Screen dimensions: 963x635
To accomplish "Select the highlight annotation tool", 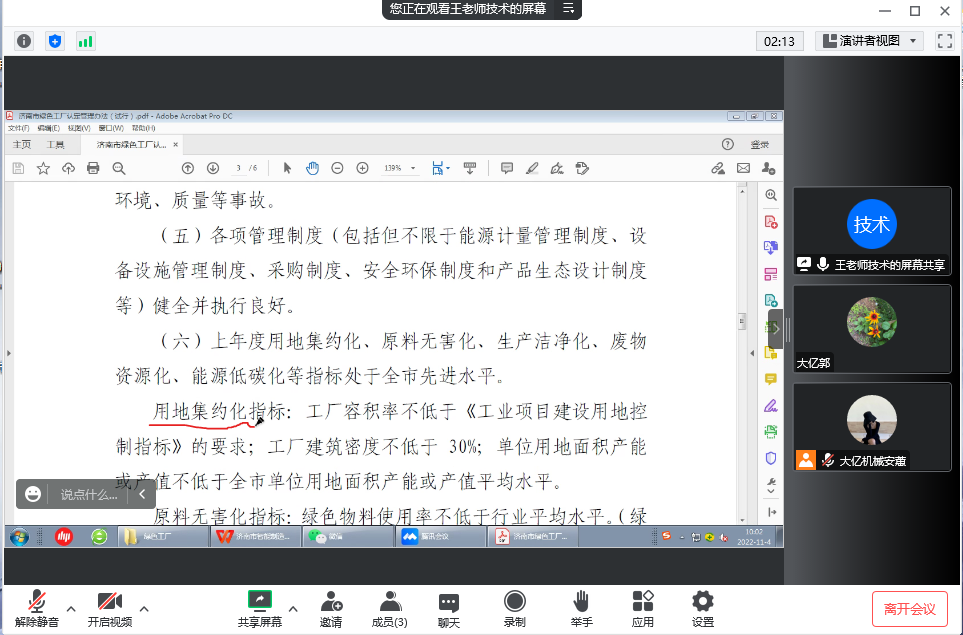I will [532, 168].
